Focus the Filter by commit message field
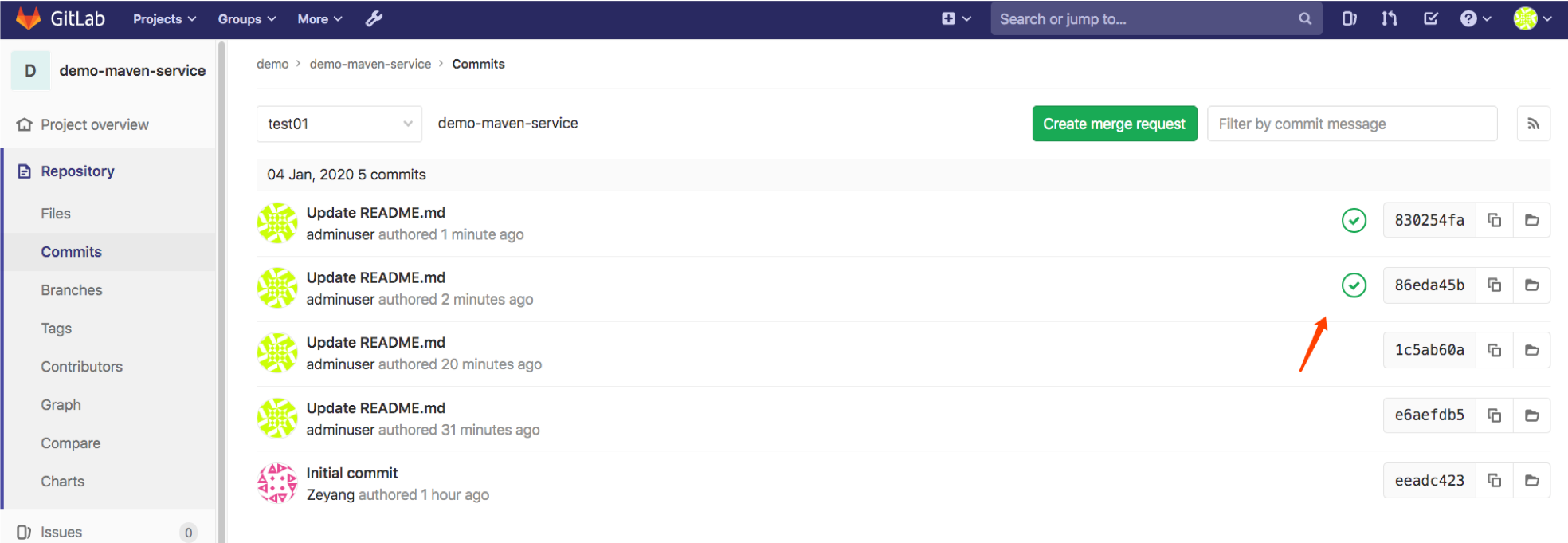The height and width of the screenshot is (543, 1568). [1352, 124]
